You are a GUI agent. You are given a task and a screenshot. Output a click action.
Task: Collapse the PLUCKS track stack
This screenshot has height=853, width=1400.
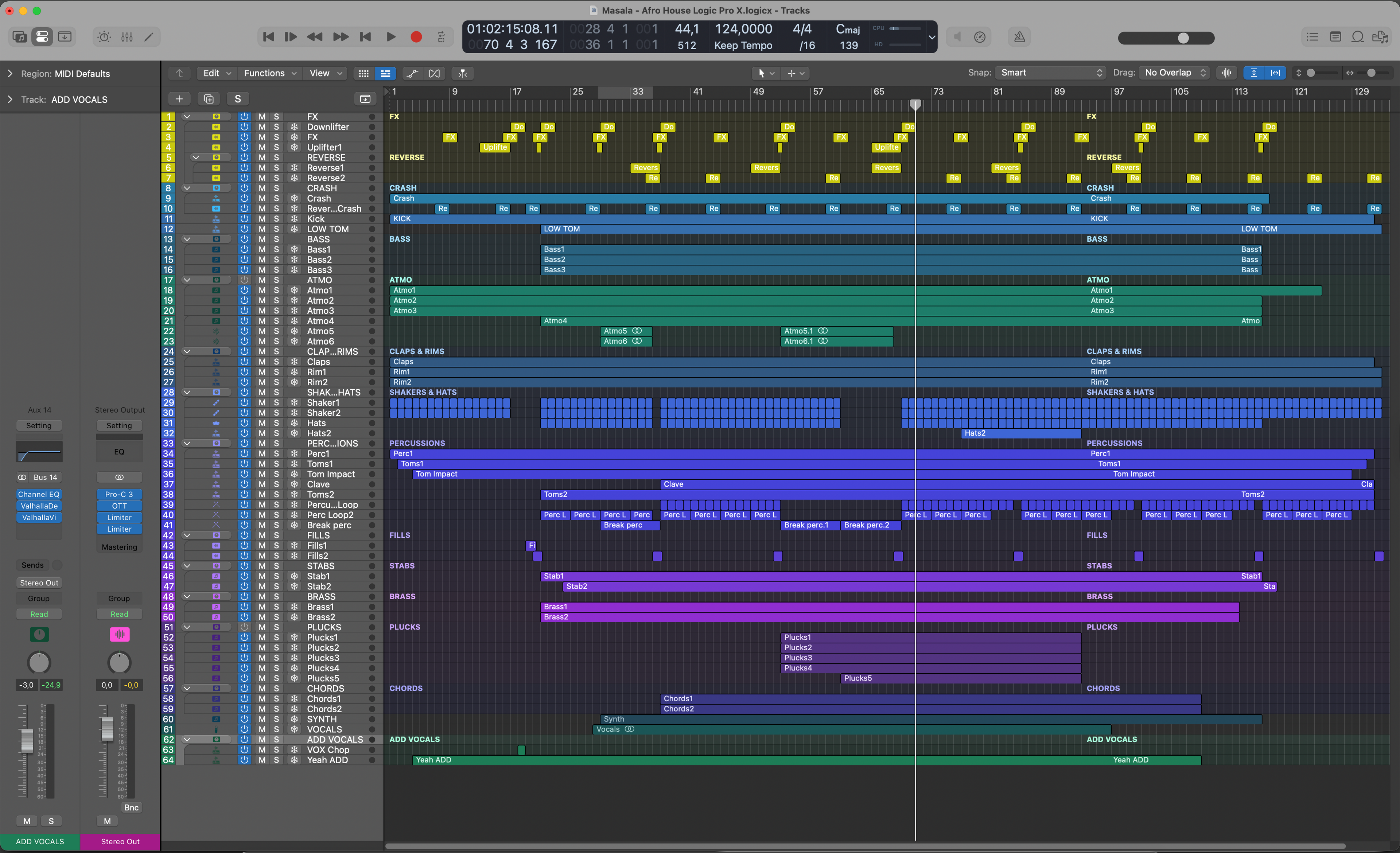pyautogui.click(x=186, y=627)
